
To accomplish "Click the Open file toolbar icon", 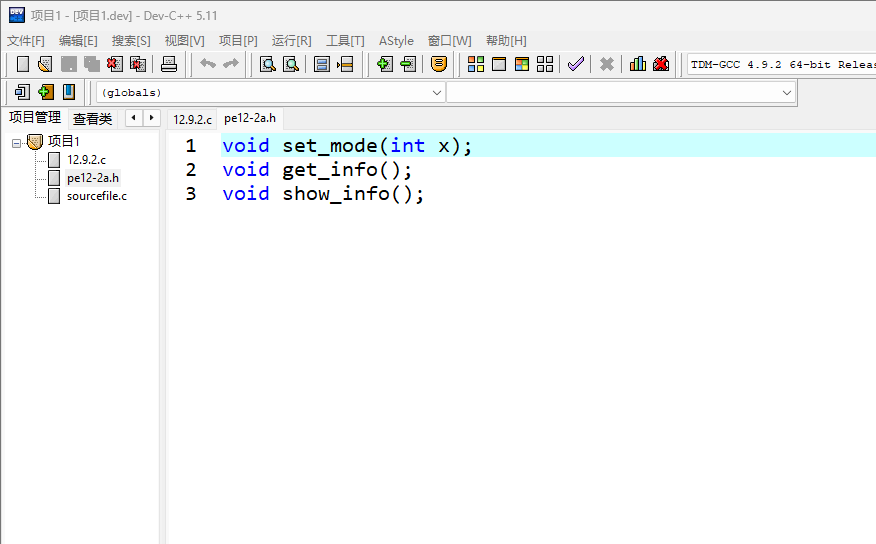I will tap(45, 64).
